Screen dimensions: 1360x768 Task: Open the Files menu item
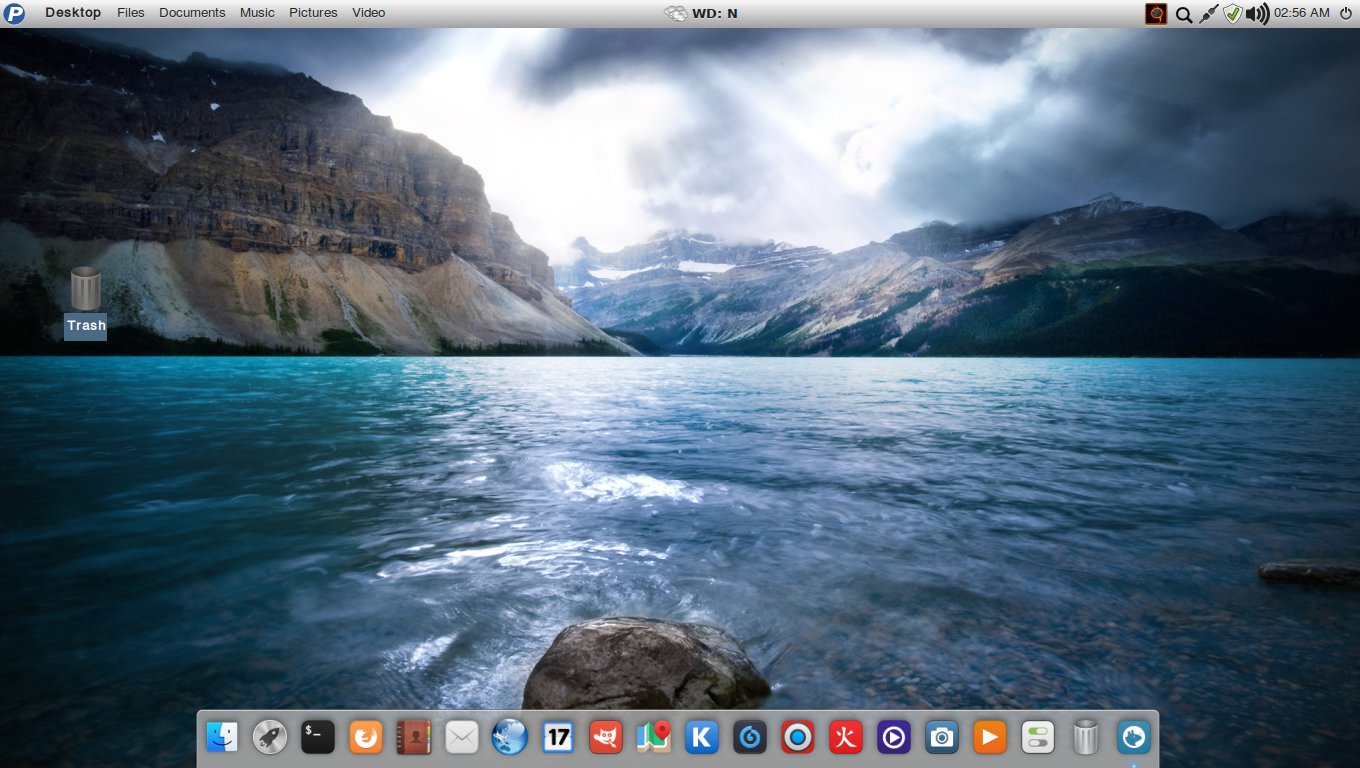point(131,13)
